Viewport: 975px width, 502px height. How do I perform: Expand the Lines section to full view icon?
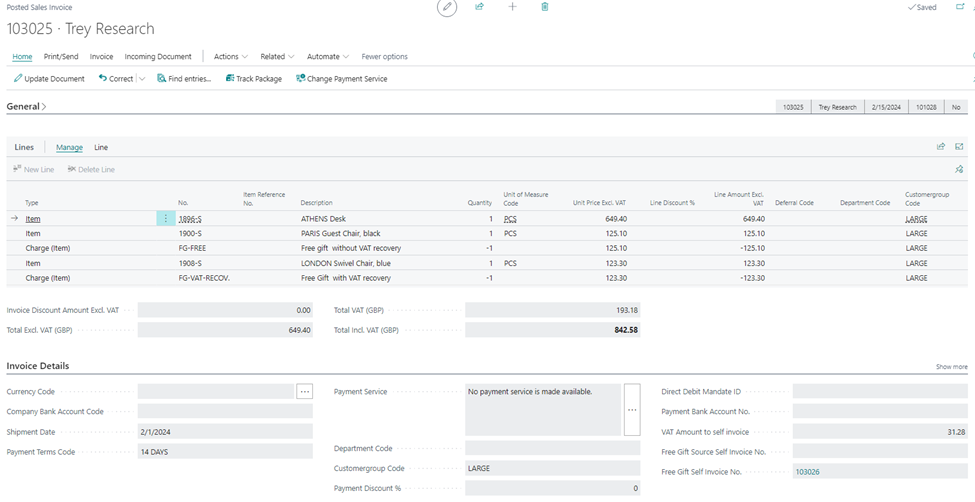(959, 147)
